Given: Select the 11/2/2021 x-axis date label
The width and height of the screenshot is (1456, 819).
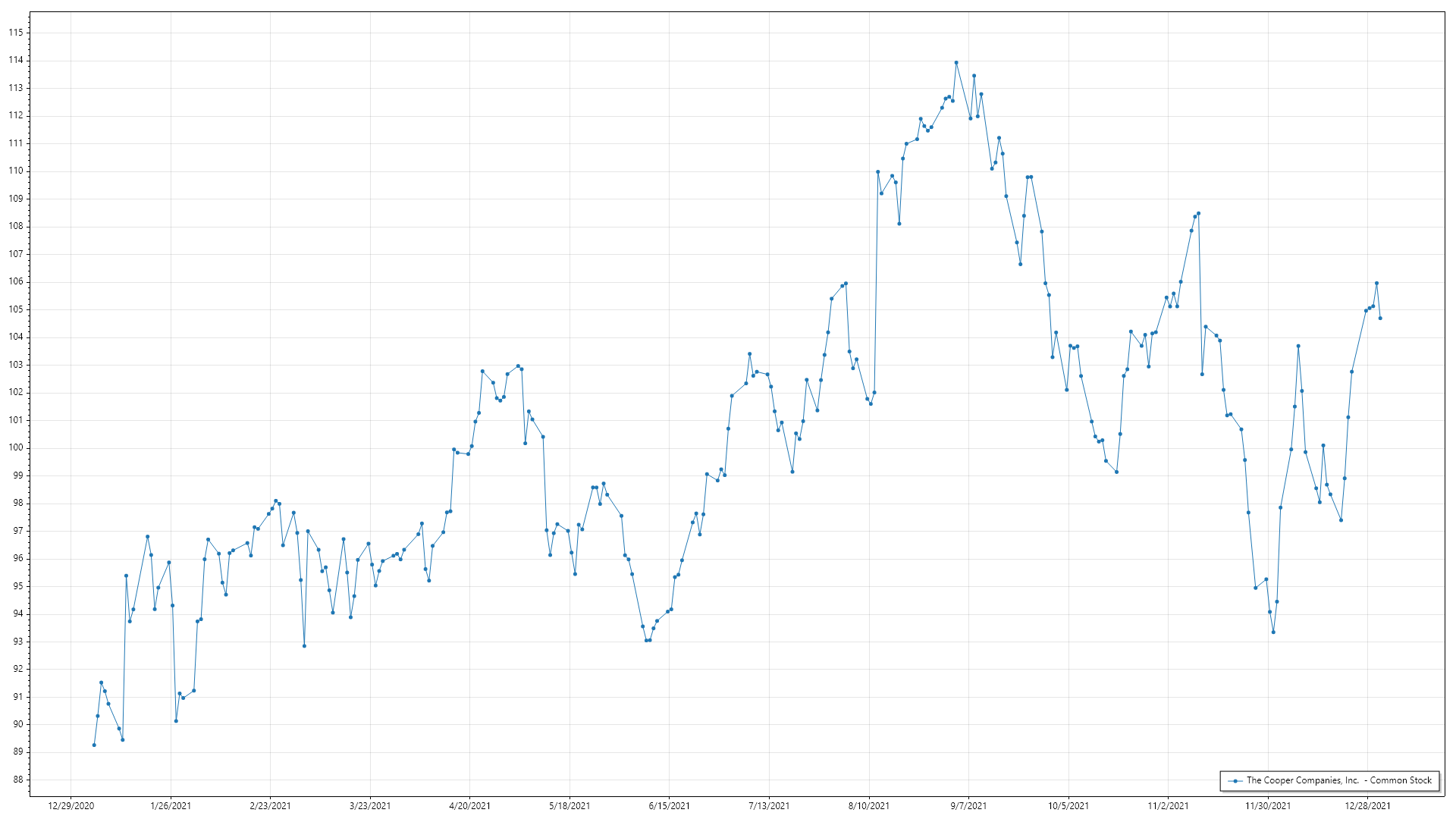Looking at the screenshot, I should [x=1168, y=805].
